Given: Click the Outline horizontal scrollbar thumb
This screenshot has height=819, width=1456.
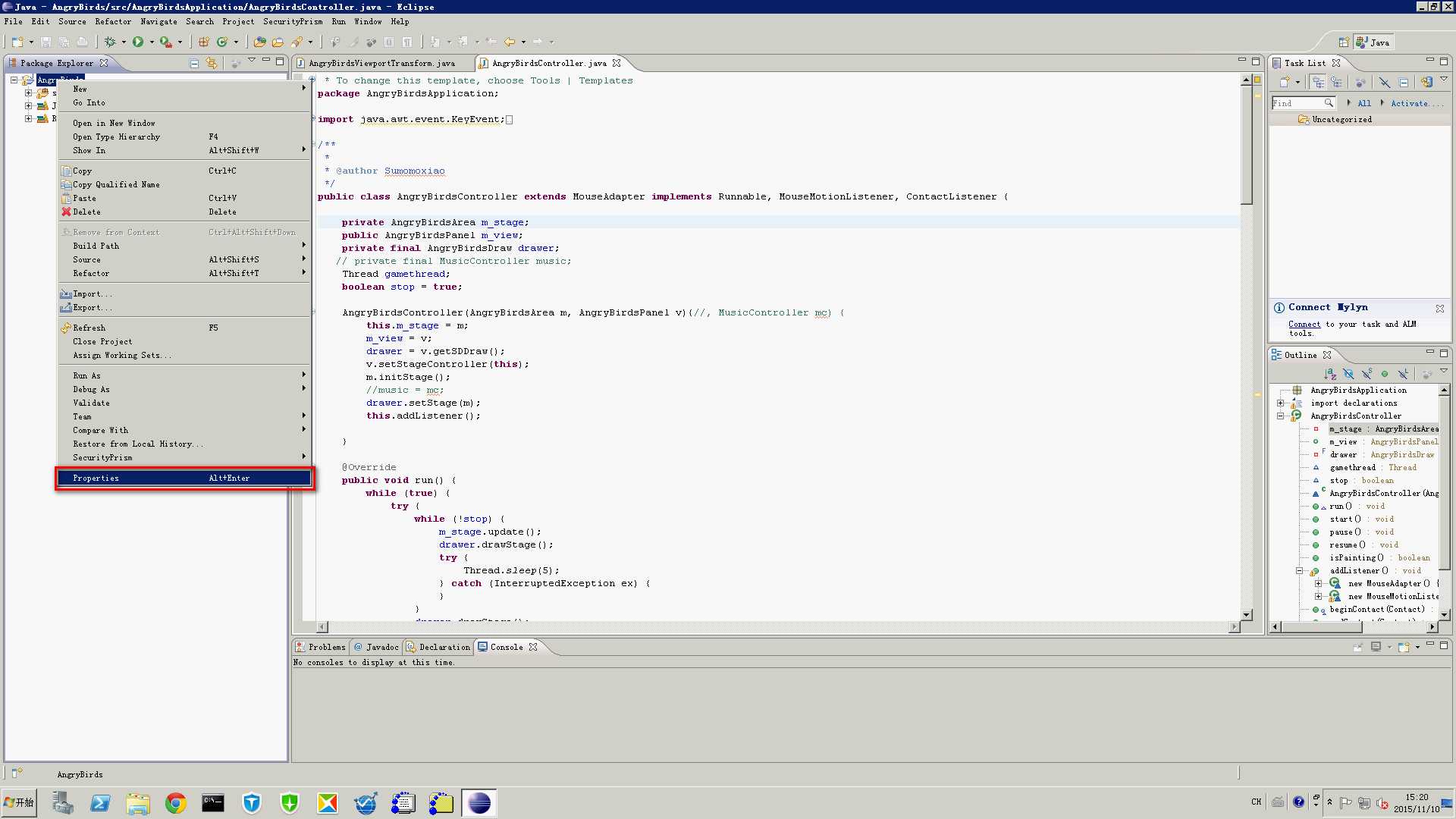Looking at the screenshot, I should point(1322,626).
